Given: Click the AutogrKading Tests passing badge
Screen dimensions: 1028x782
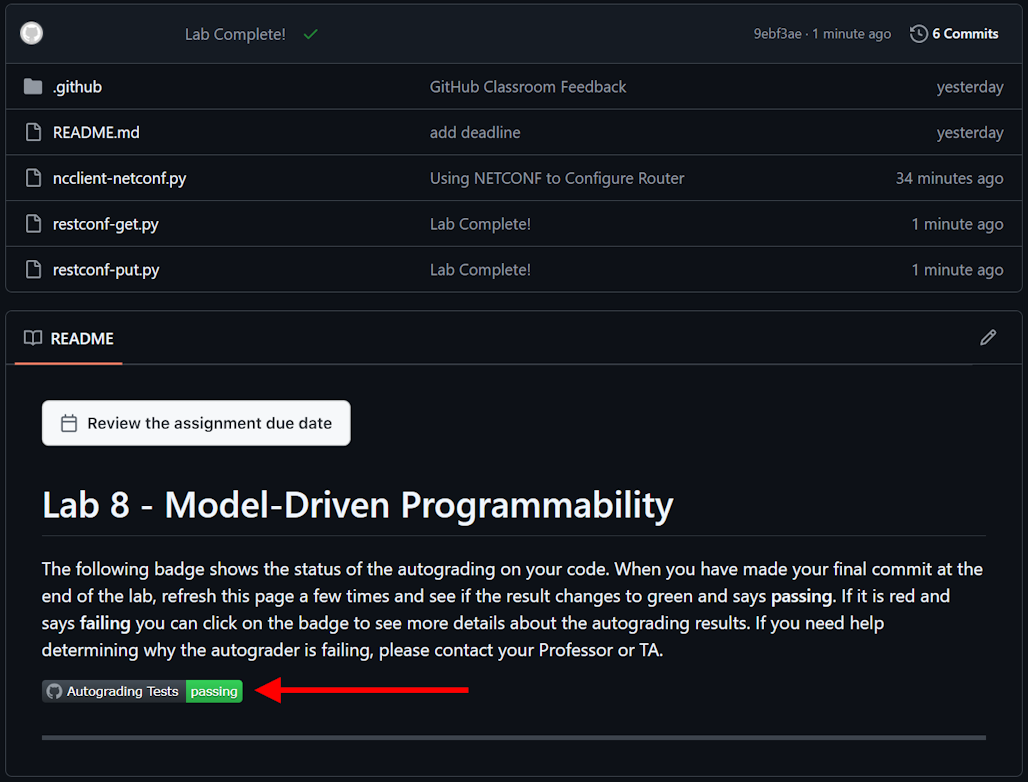Looking at the screenshot, I should tap(142, 691).
